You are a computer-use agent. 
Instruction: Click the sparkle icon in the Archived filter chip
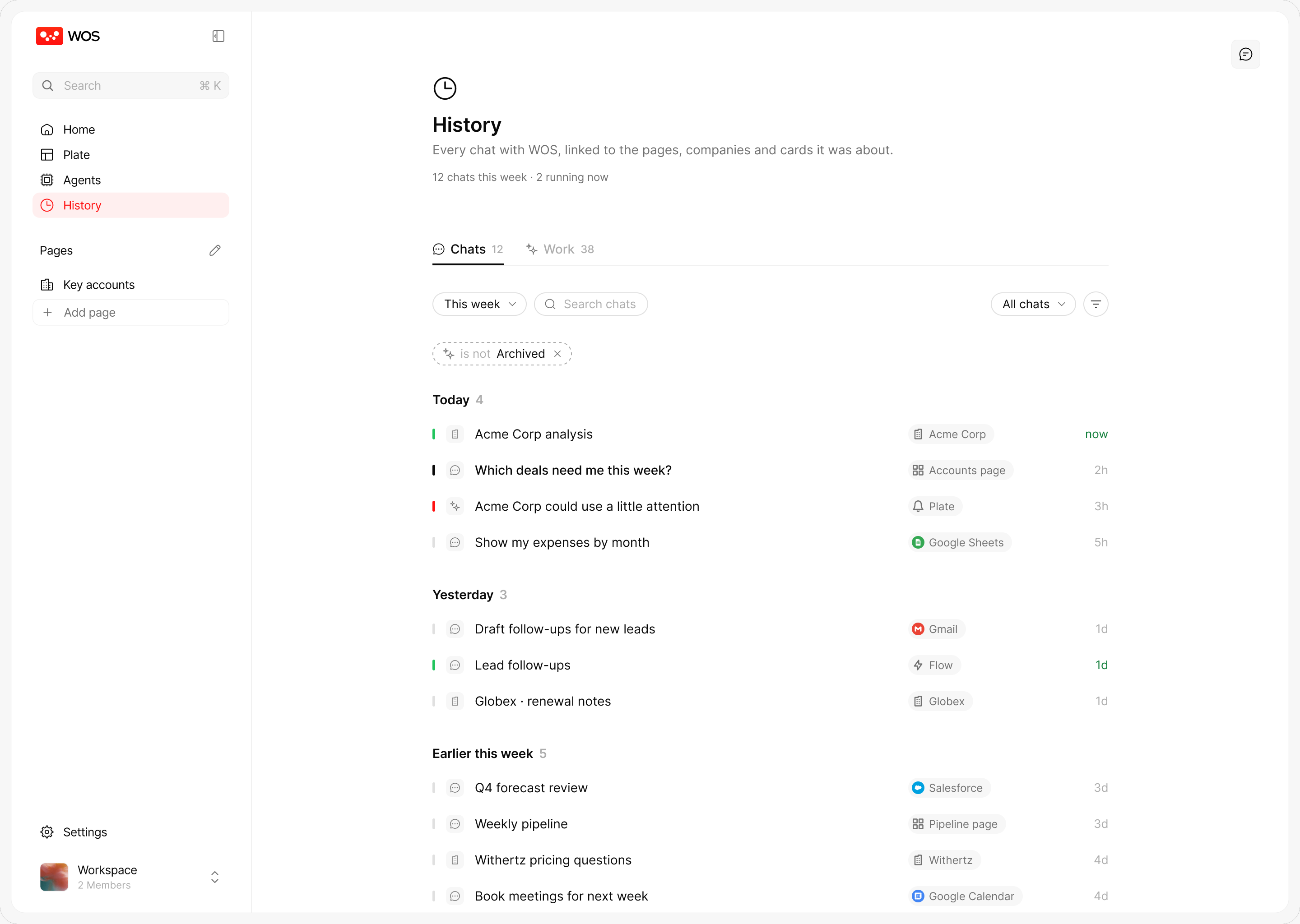point(449,354)
